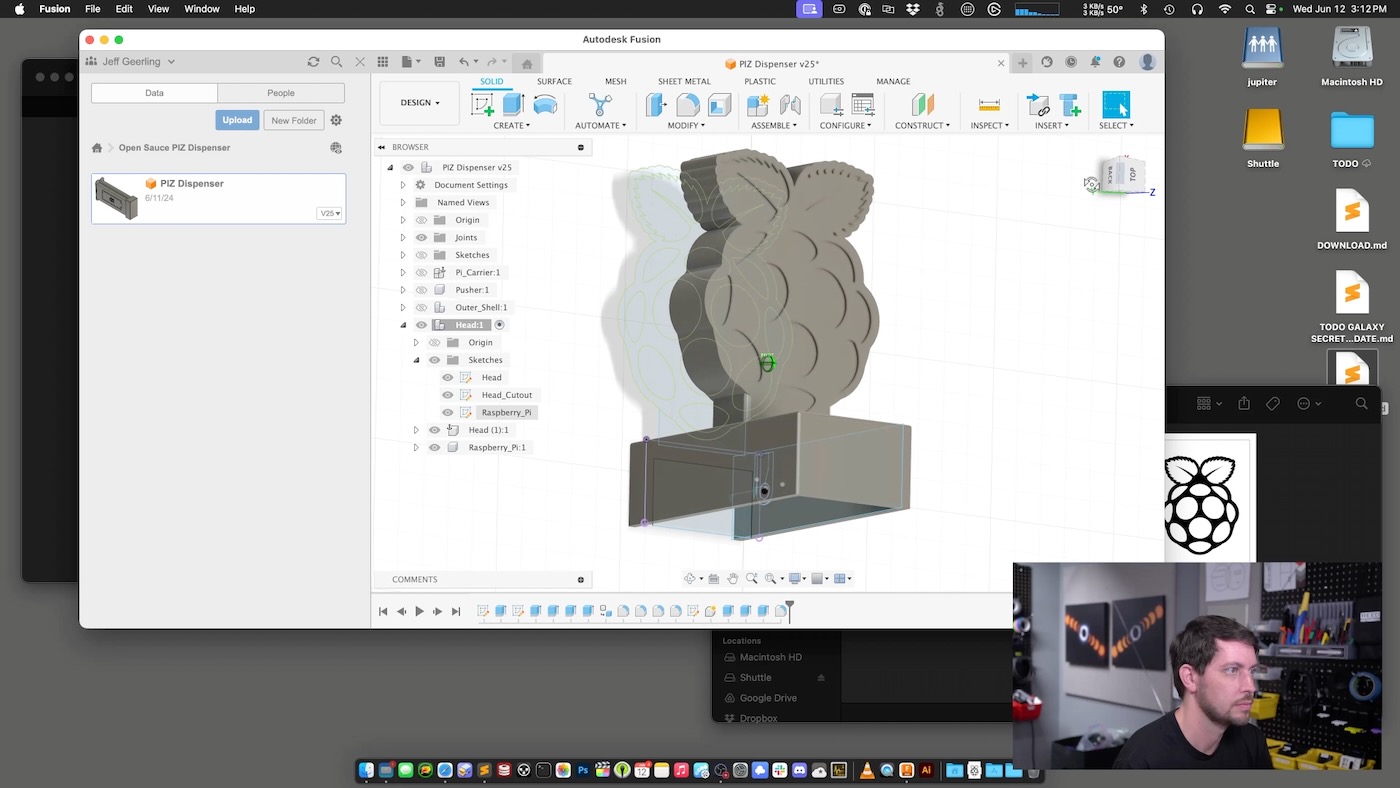Click the Upload button
The image size is (1400, 788).
click(237, 120)
